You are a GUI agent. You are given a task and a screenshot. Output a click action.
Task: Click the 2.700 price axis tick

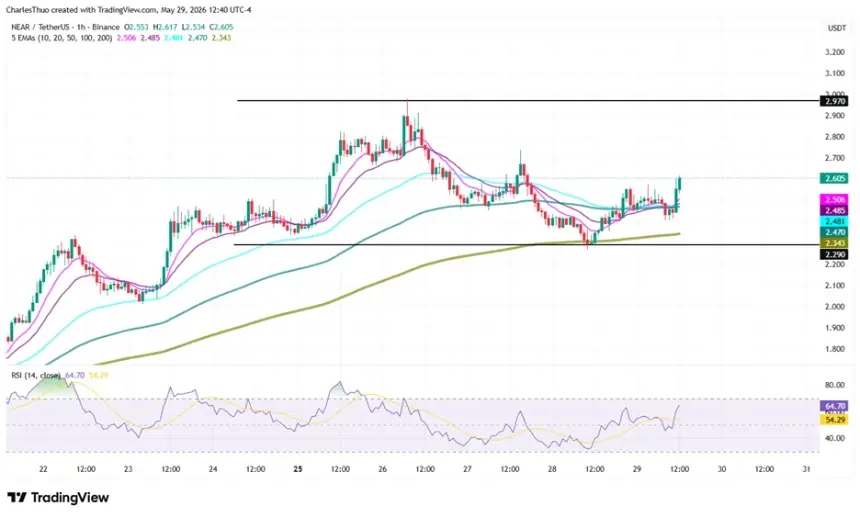click(835, 158)
